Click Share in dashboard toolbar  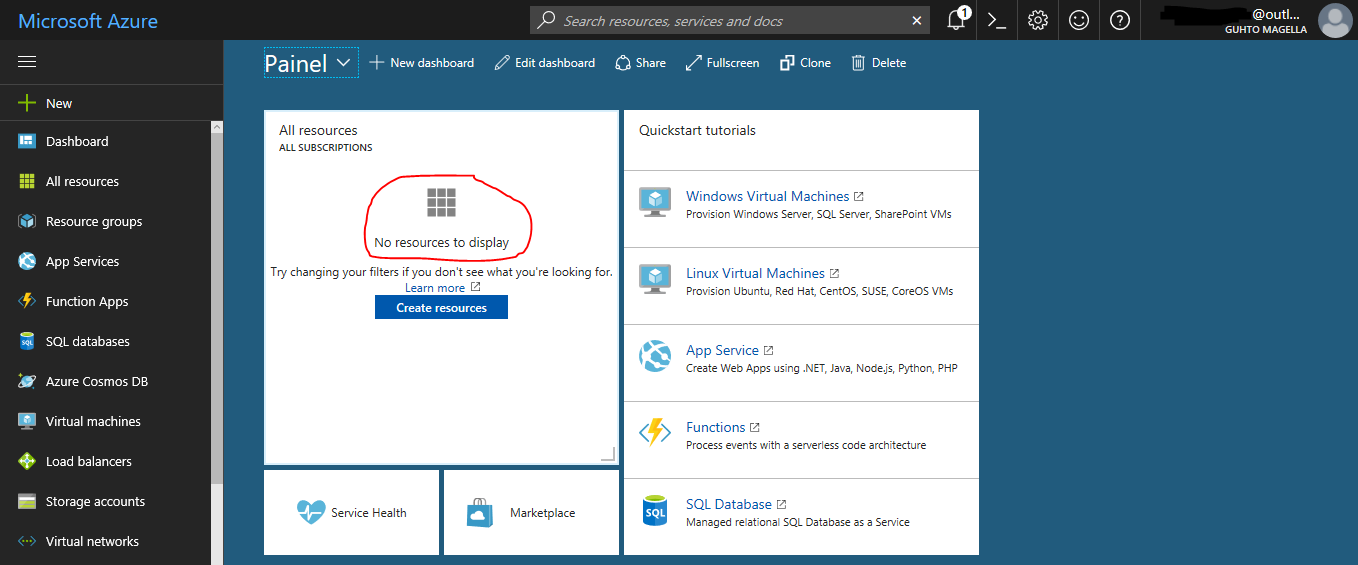coord(640,62)
